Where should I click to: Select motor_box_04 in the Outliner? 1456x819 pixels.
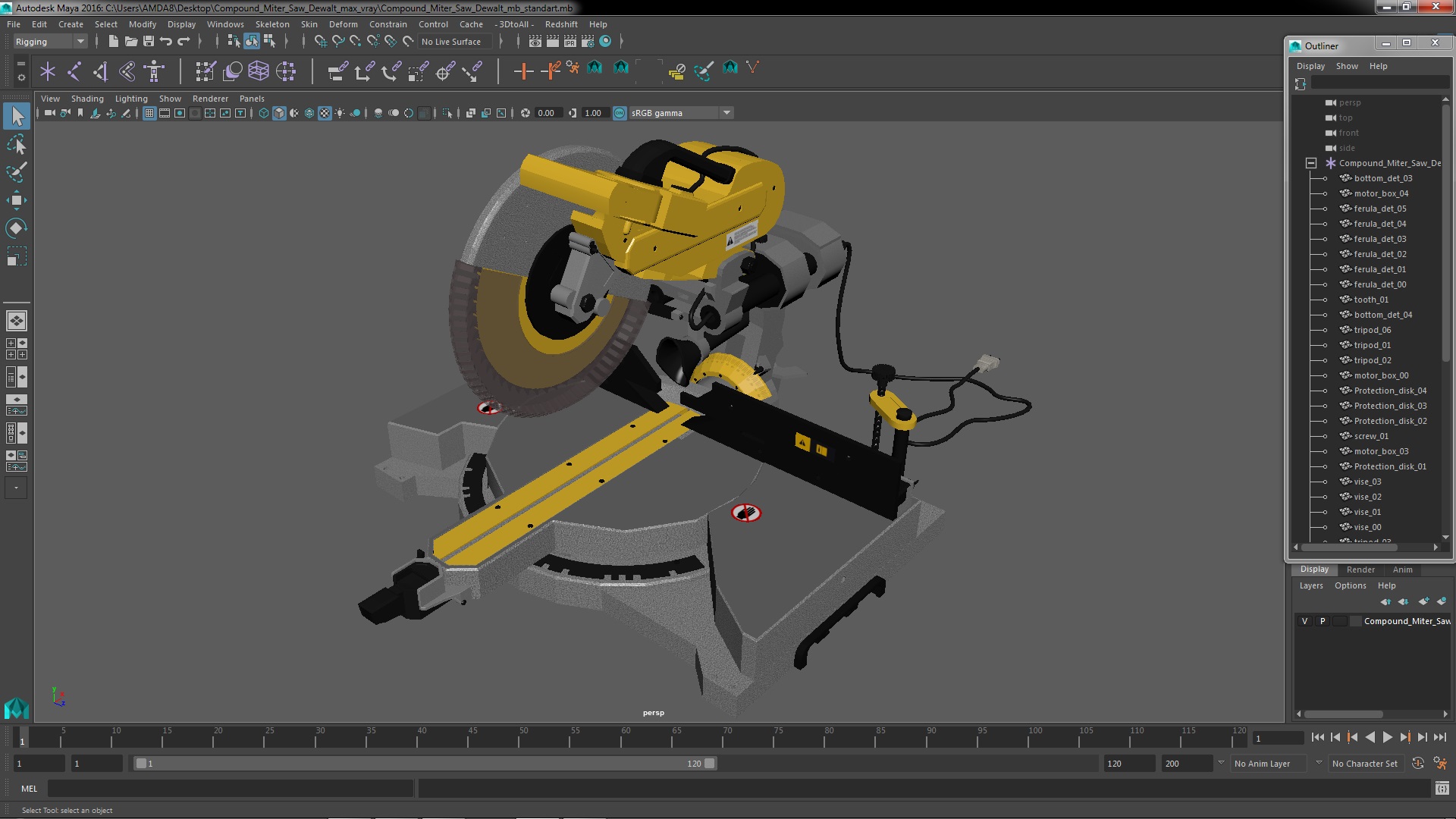tap(1381, 193)
